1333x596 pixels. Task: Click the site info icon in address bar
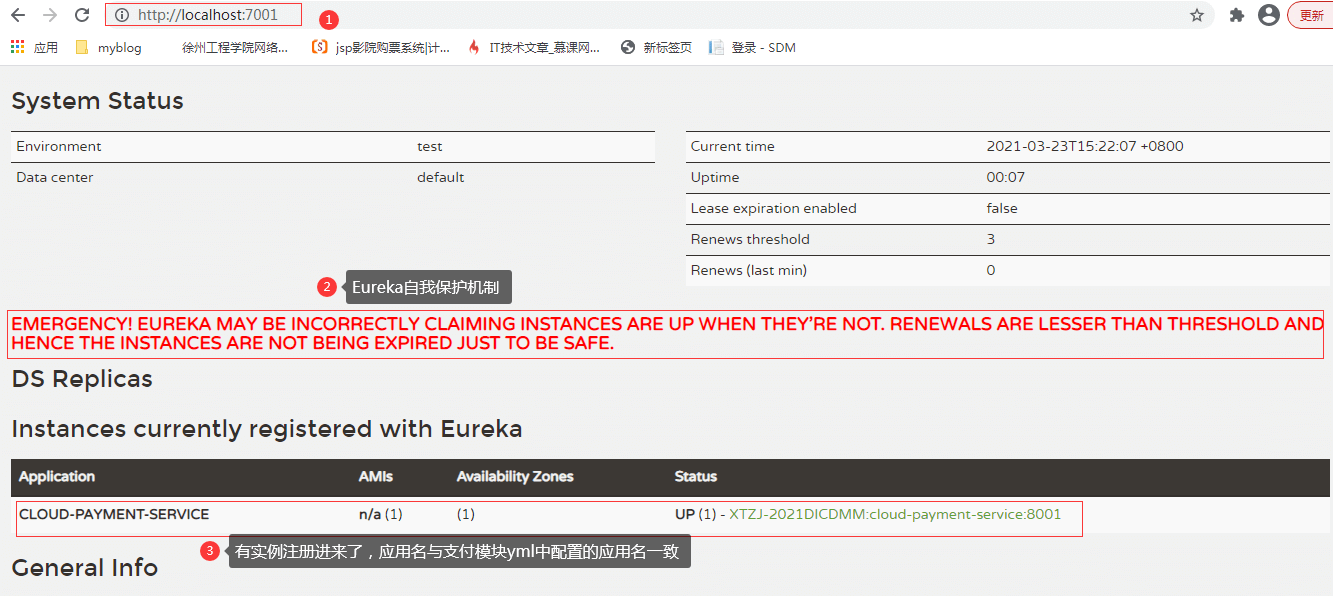tap(122, 15)
